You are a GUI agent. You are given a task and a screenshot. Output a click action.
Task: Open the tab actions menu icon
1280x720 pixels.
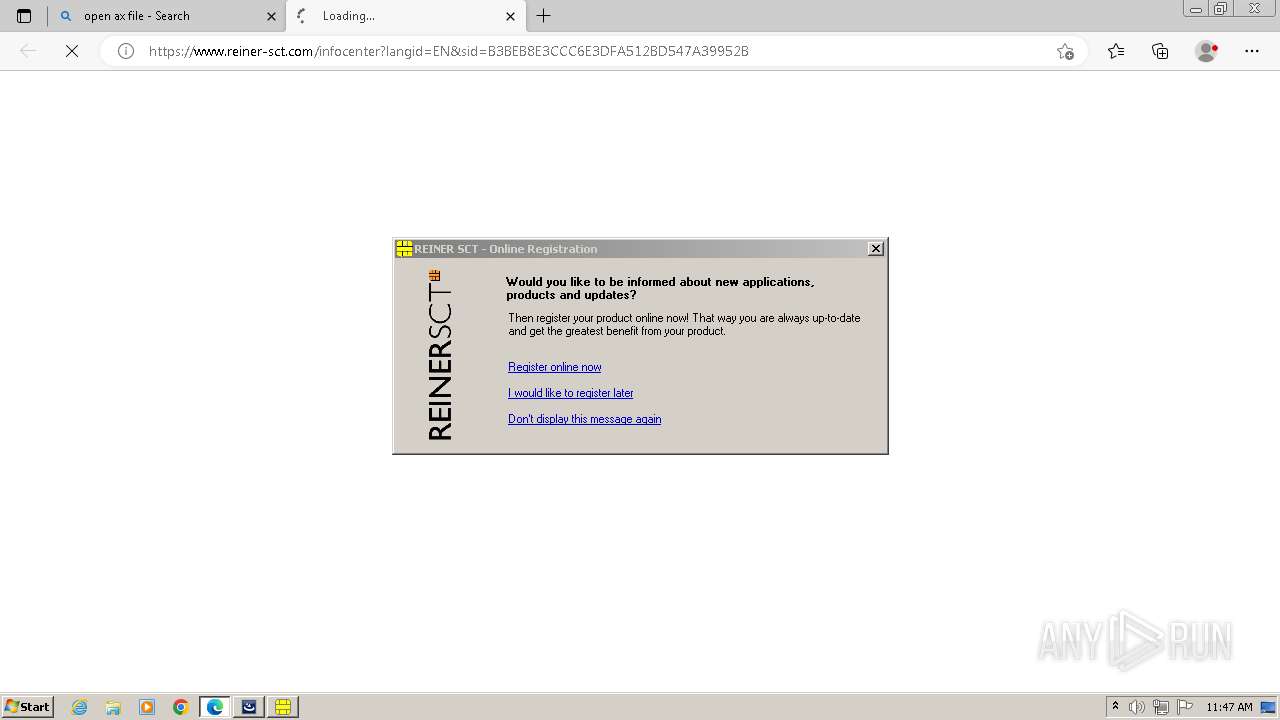point(24,16)
